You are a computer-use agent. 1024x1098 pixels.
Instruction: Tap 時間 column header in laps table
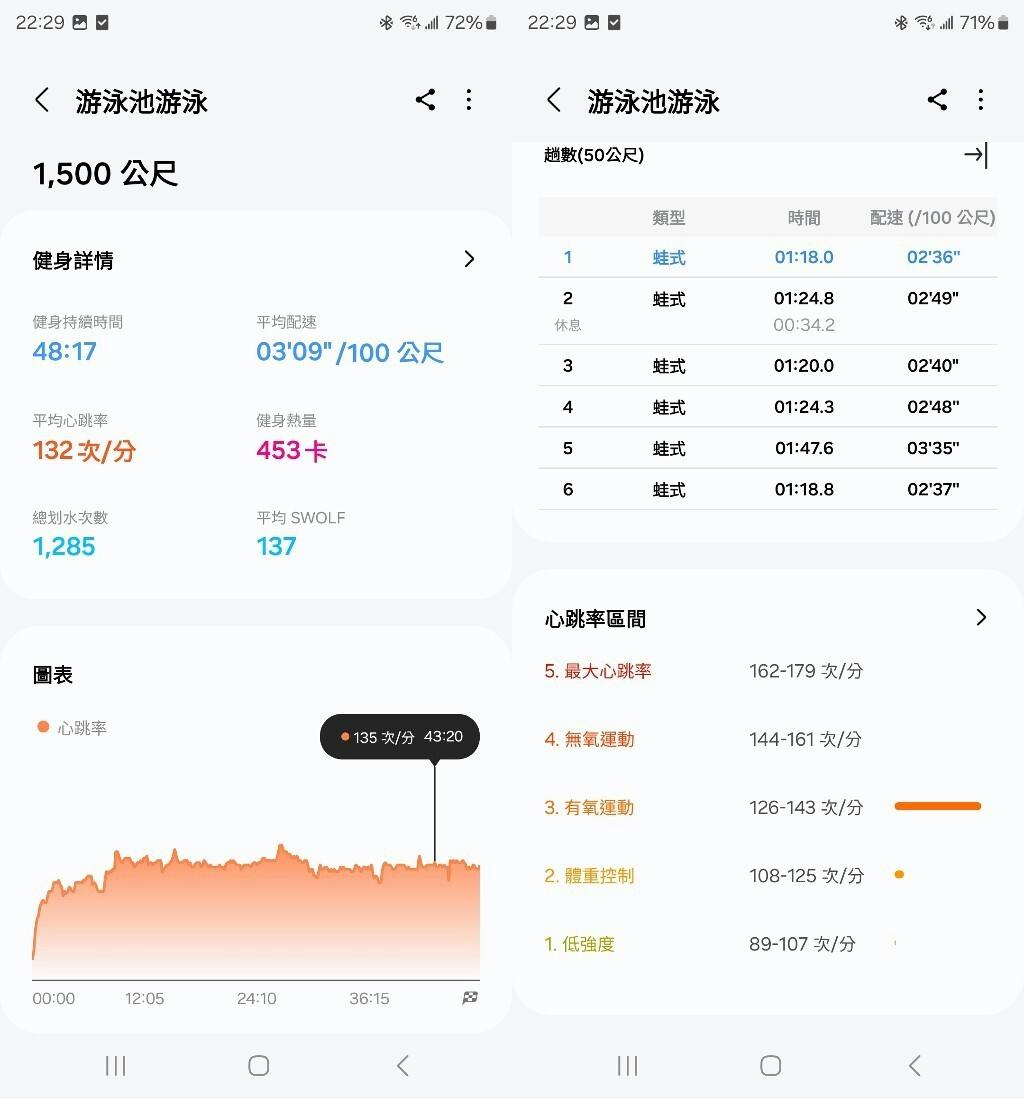click(x=803, y=218)
